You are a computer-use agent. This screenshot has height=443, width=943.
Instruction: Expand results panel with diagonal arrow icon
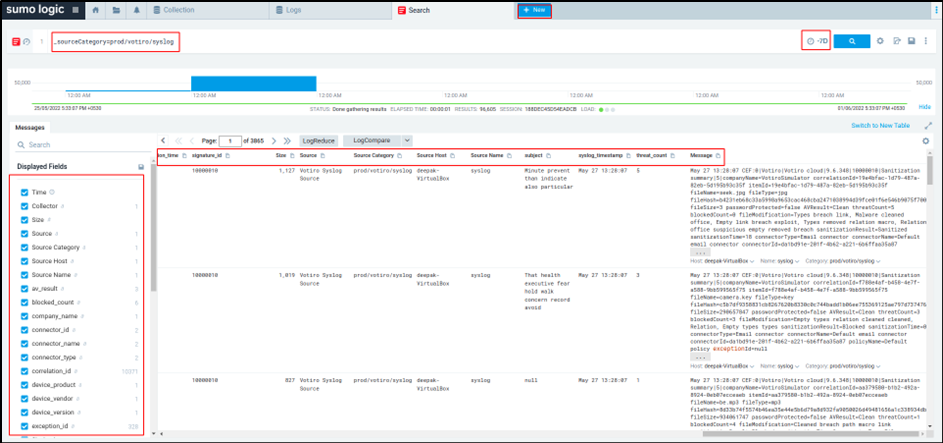coord(927,126)
